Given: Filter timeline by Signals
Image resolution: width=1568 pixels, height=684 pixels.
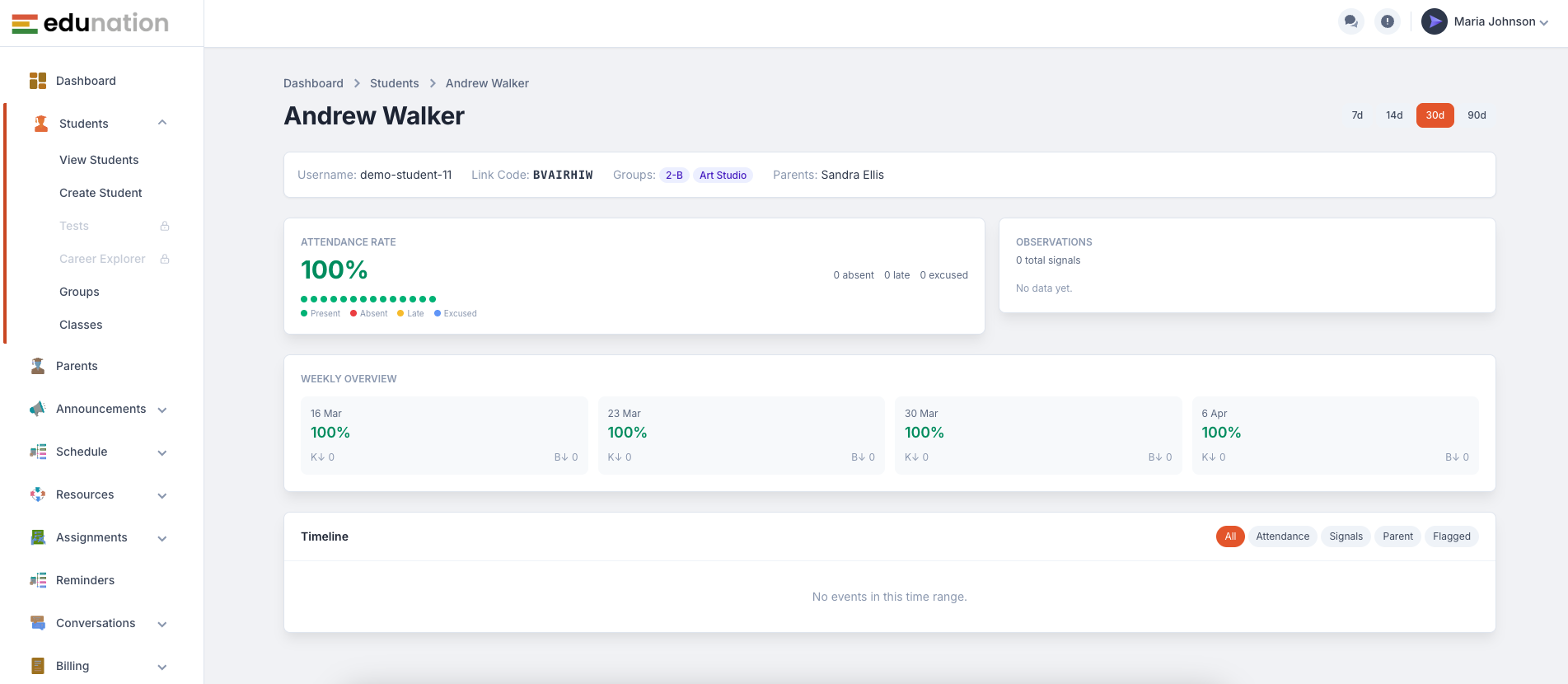Looking at the screenshot, I should coord(1346,536).
